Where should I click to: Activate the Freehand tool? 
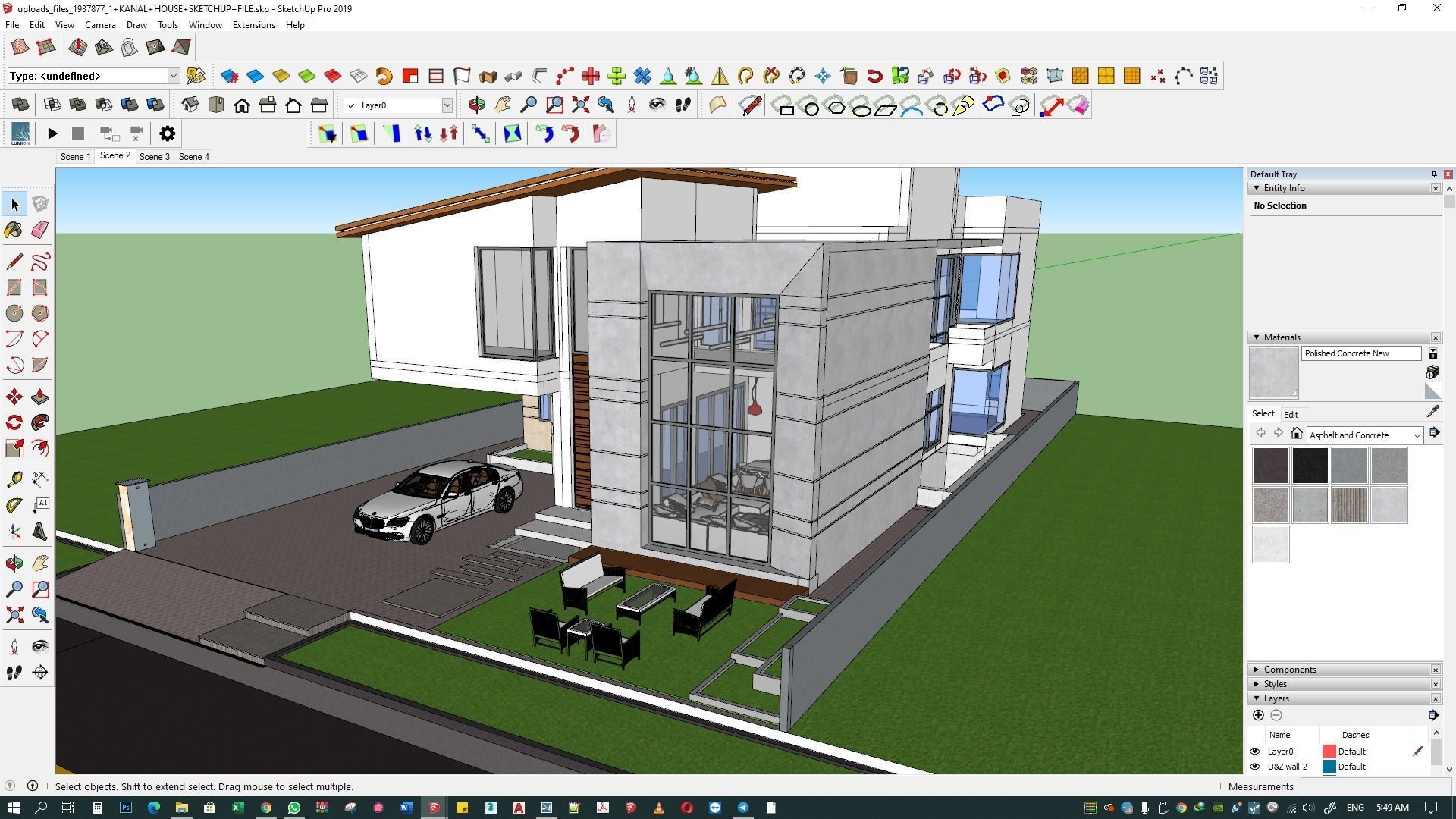tap(40, 262)
